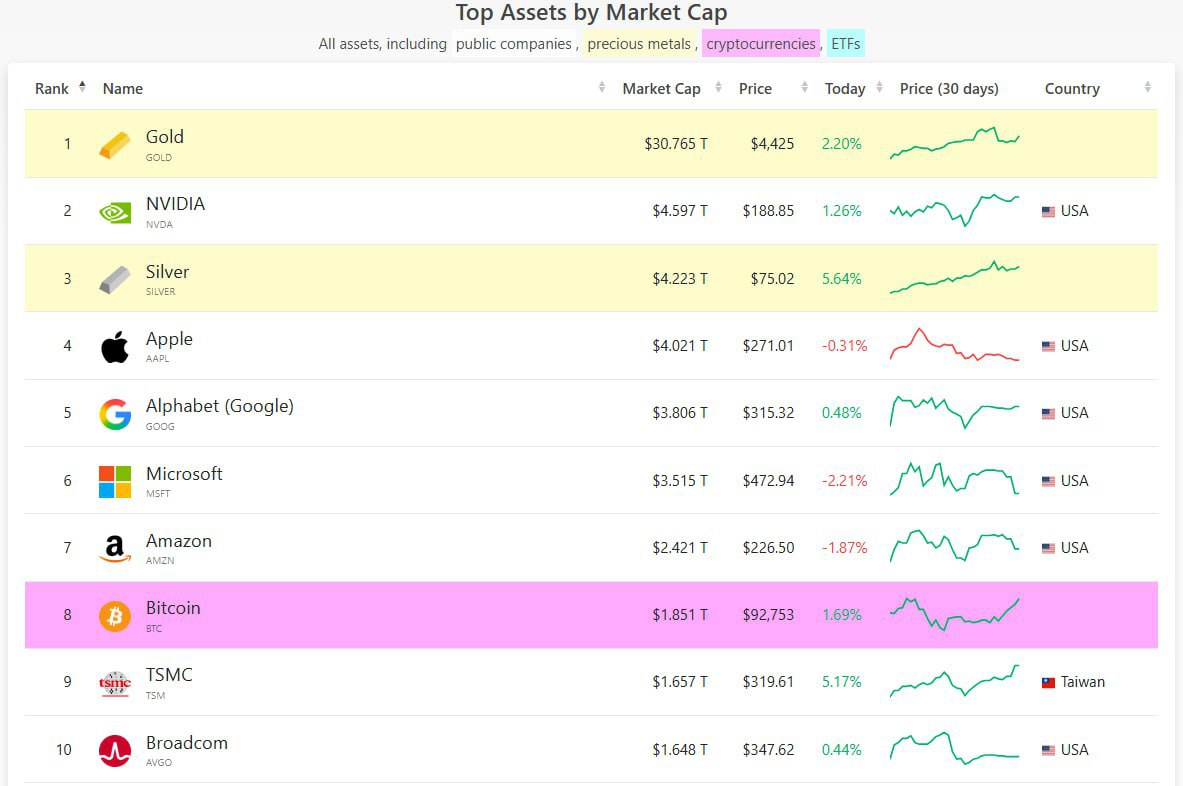
Task: Sort table by Market Cap column
Action: [x=661, y=89]
